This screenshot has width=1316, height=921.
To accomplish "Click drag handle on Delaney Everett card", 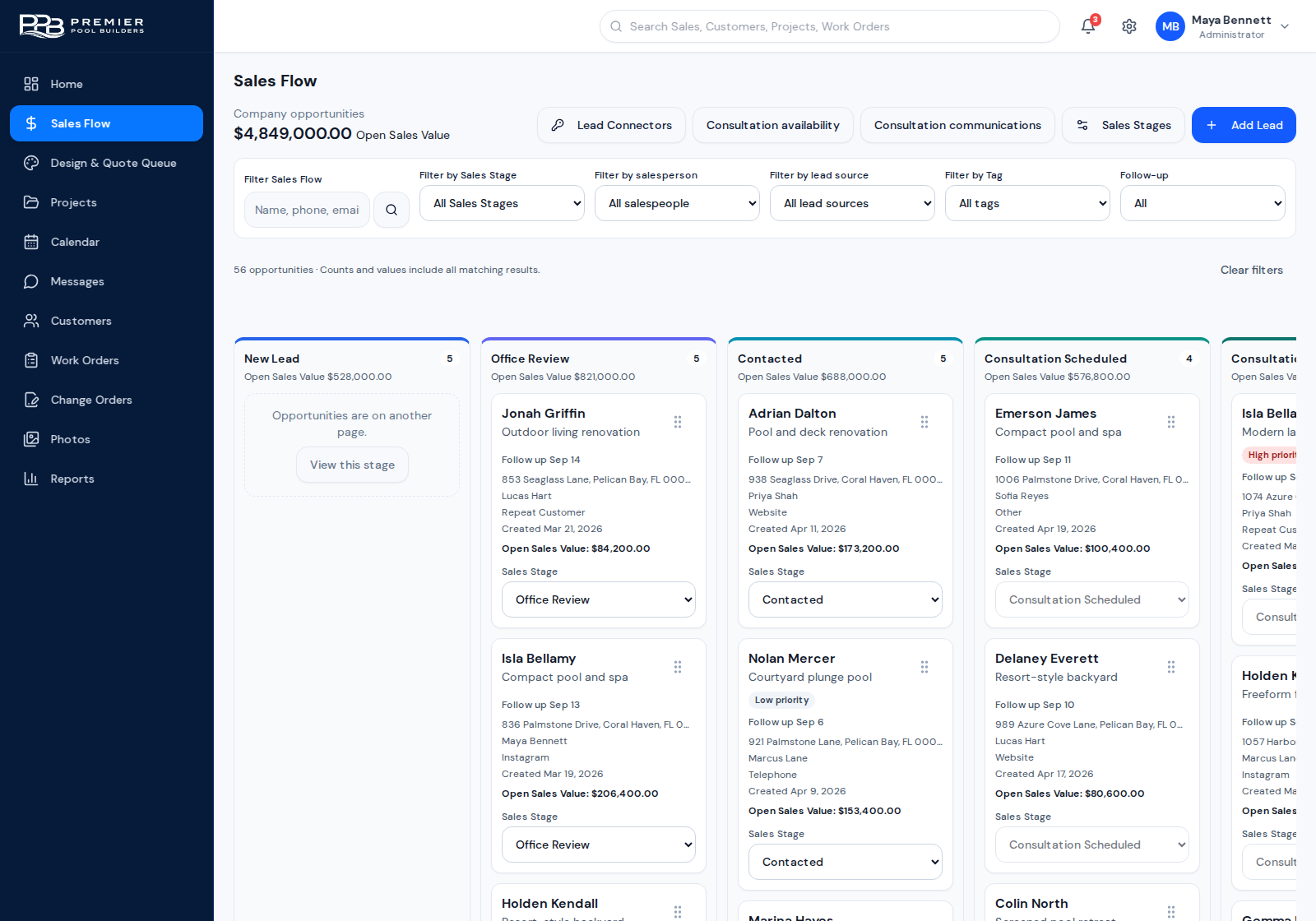I will (x=1171, y=667).
